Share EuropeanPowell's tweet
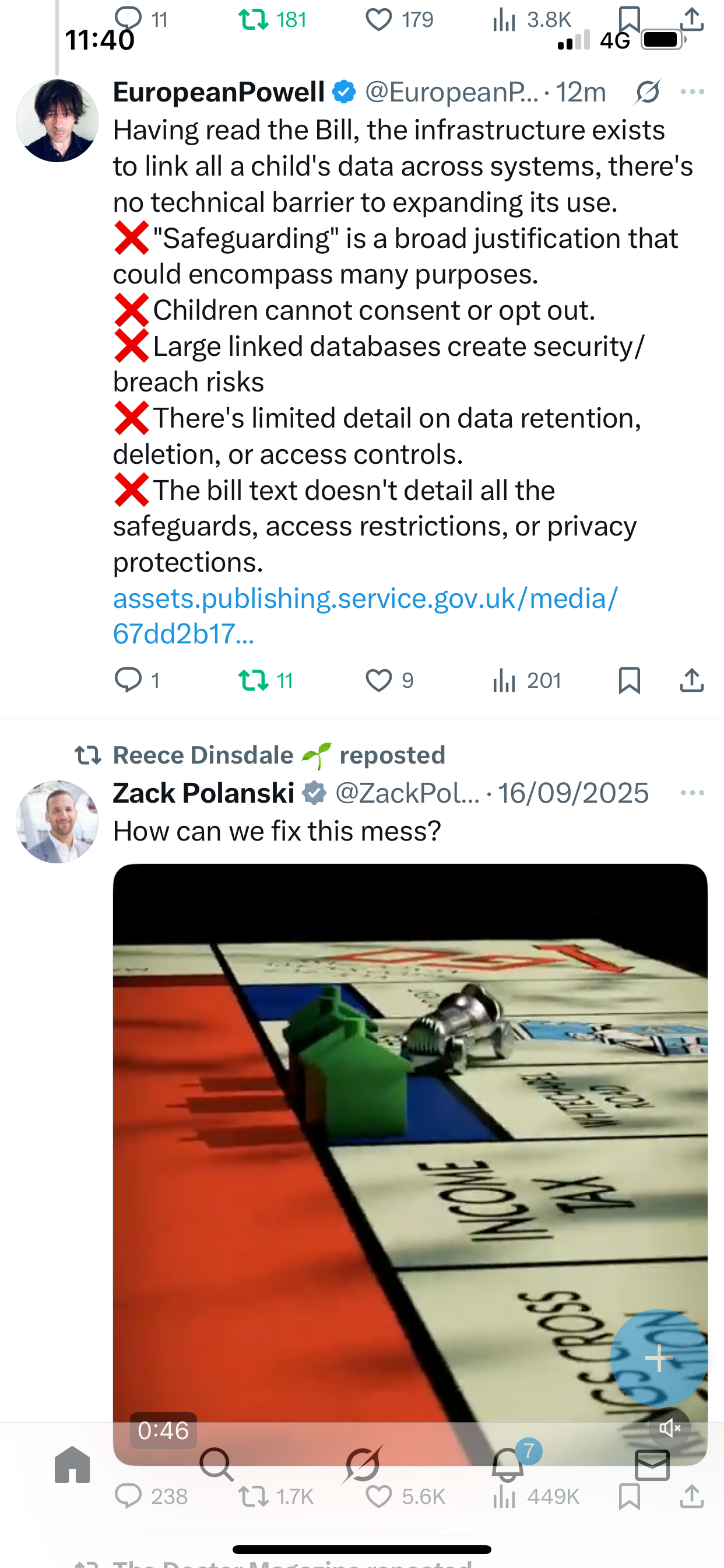The height and width of the screenshot is (1568, 724). (692, 680)
